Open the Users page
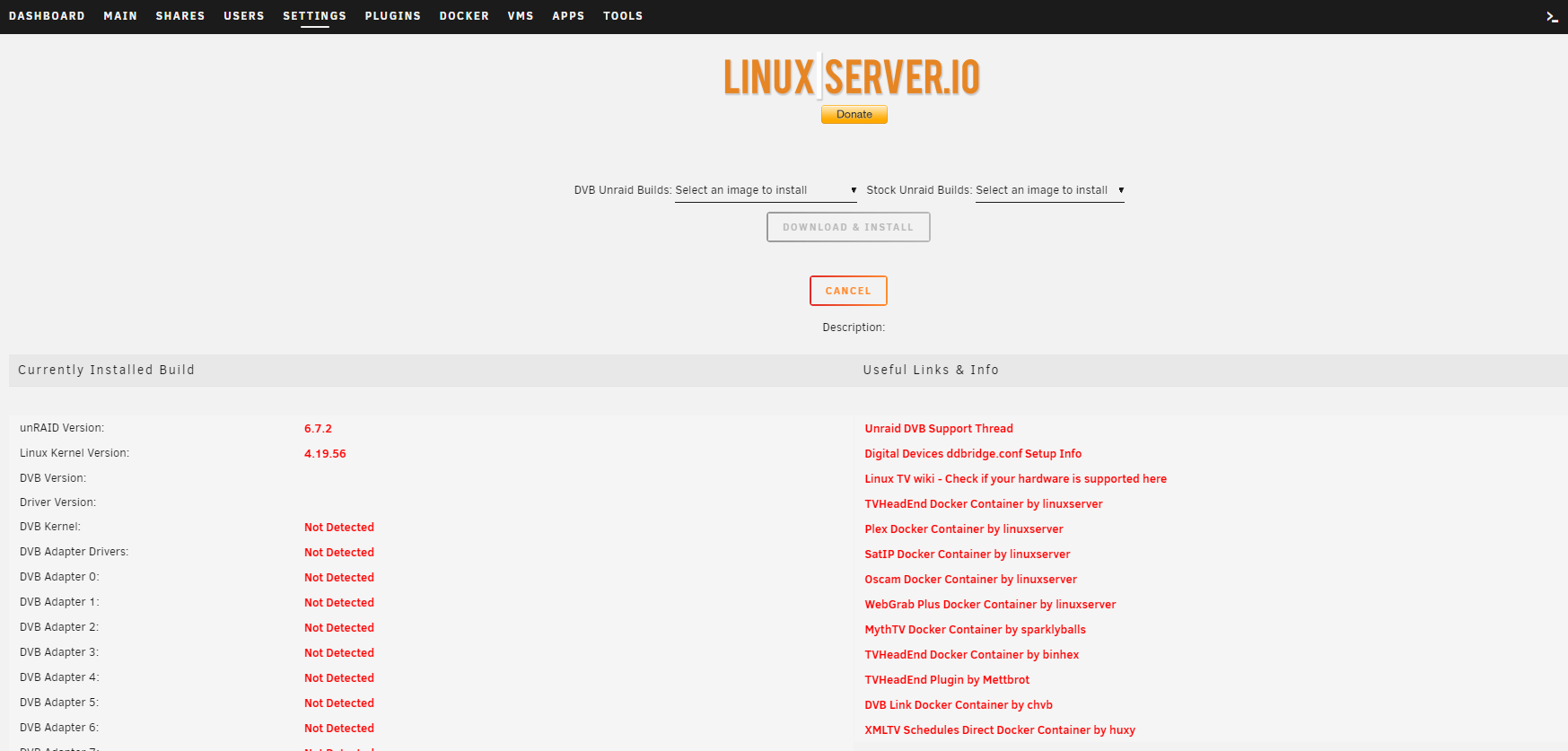1568x751 pixels. coord(244,16)
